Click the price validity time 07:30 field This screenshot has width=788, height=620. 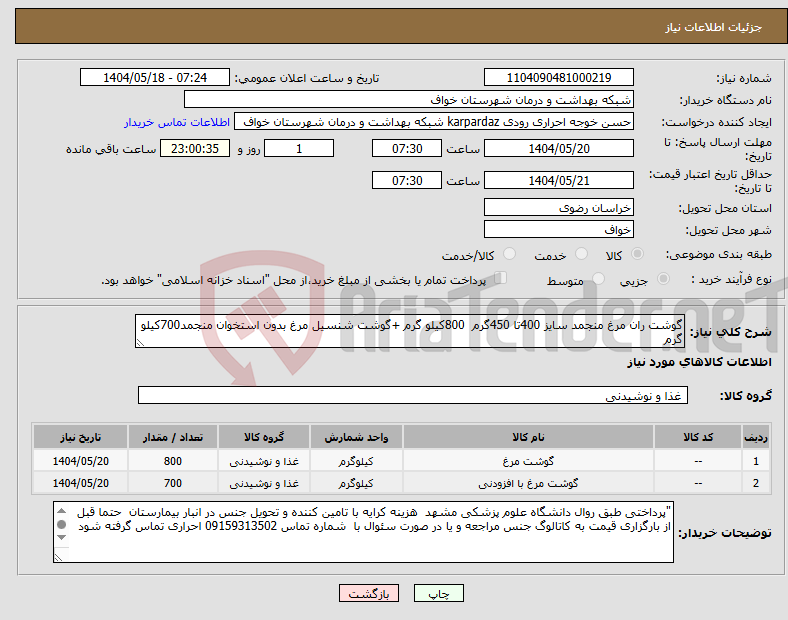[407, 180]
